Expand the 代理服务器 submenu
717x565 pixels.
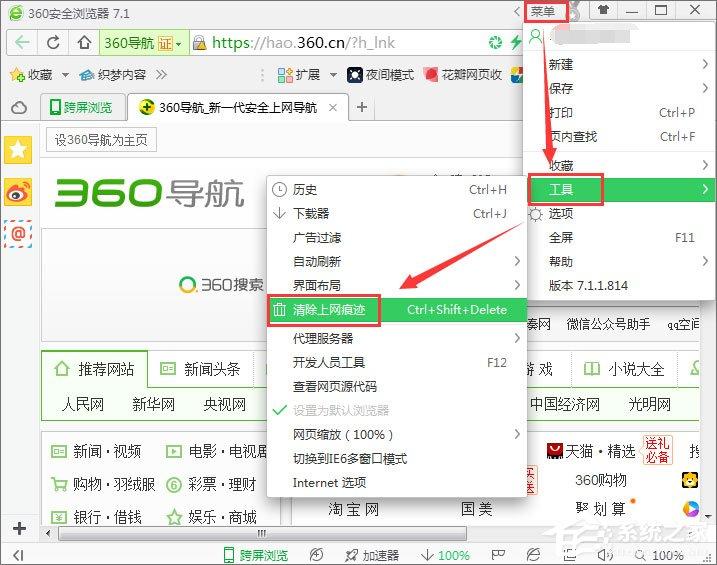point(396,338)
